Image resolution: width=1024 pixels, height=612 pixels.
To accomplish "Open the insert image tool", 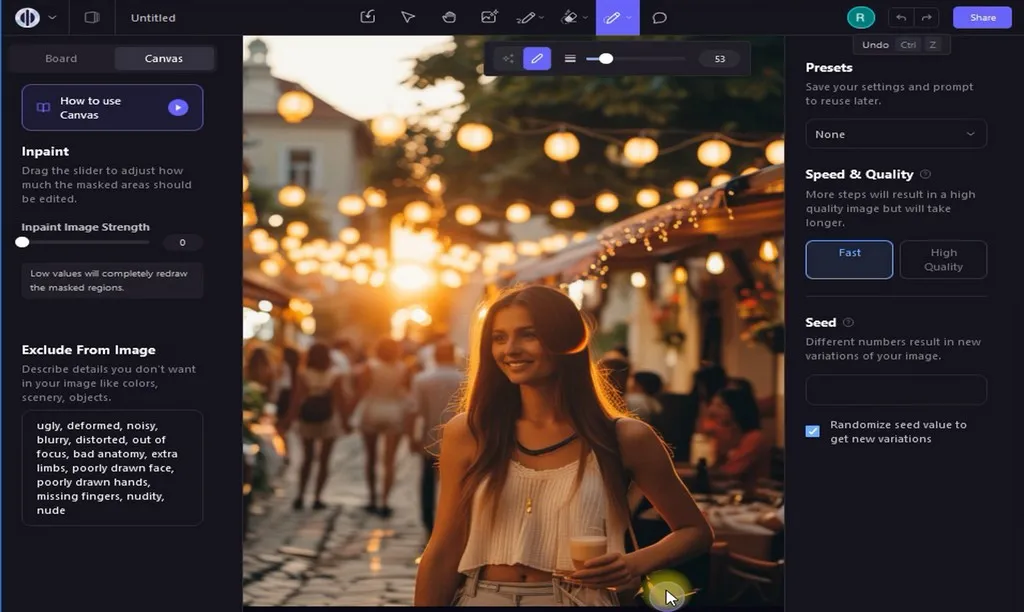I will click(x=489, y=17).
